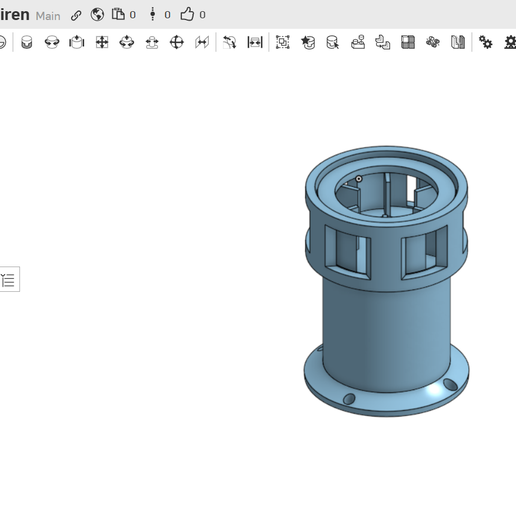
Task: Click the right bolt hole on flange
Action: (450, 384)
